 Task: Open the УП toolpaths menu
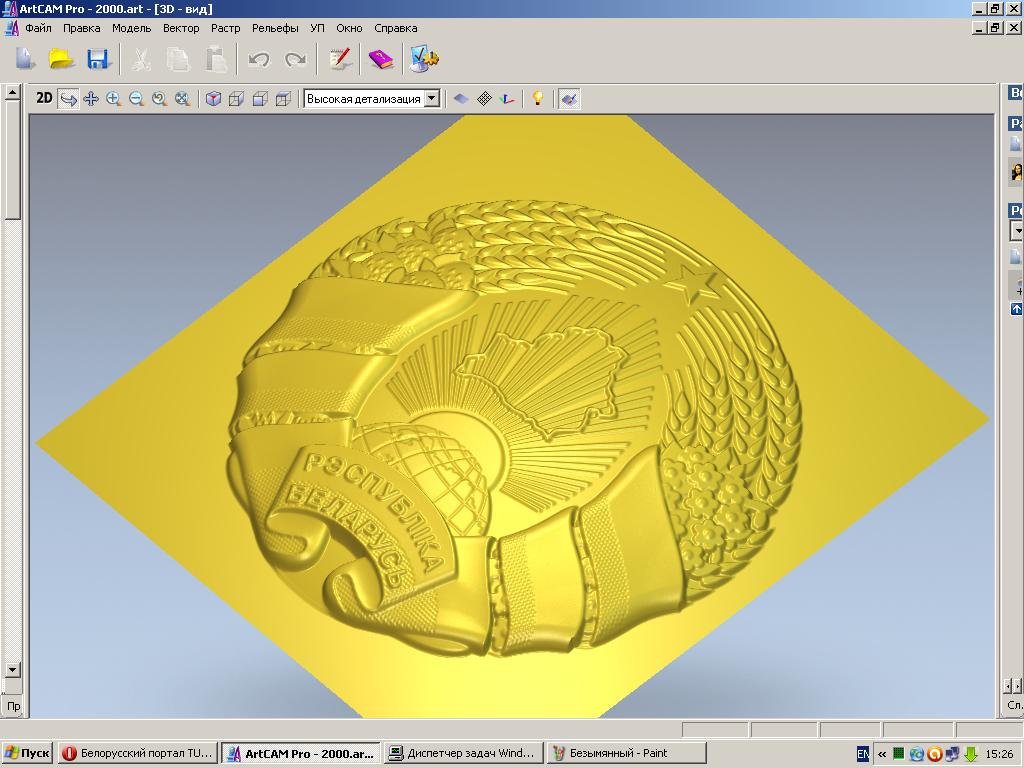coord(317,28)
